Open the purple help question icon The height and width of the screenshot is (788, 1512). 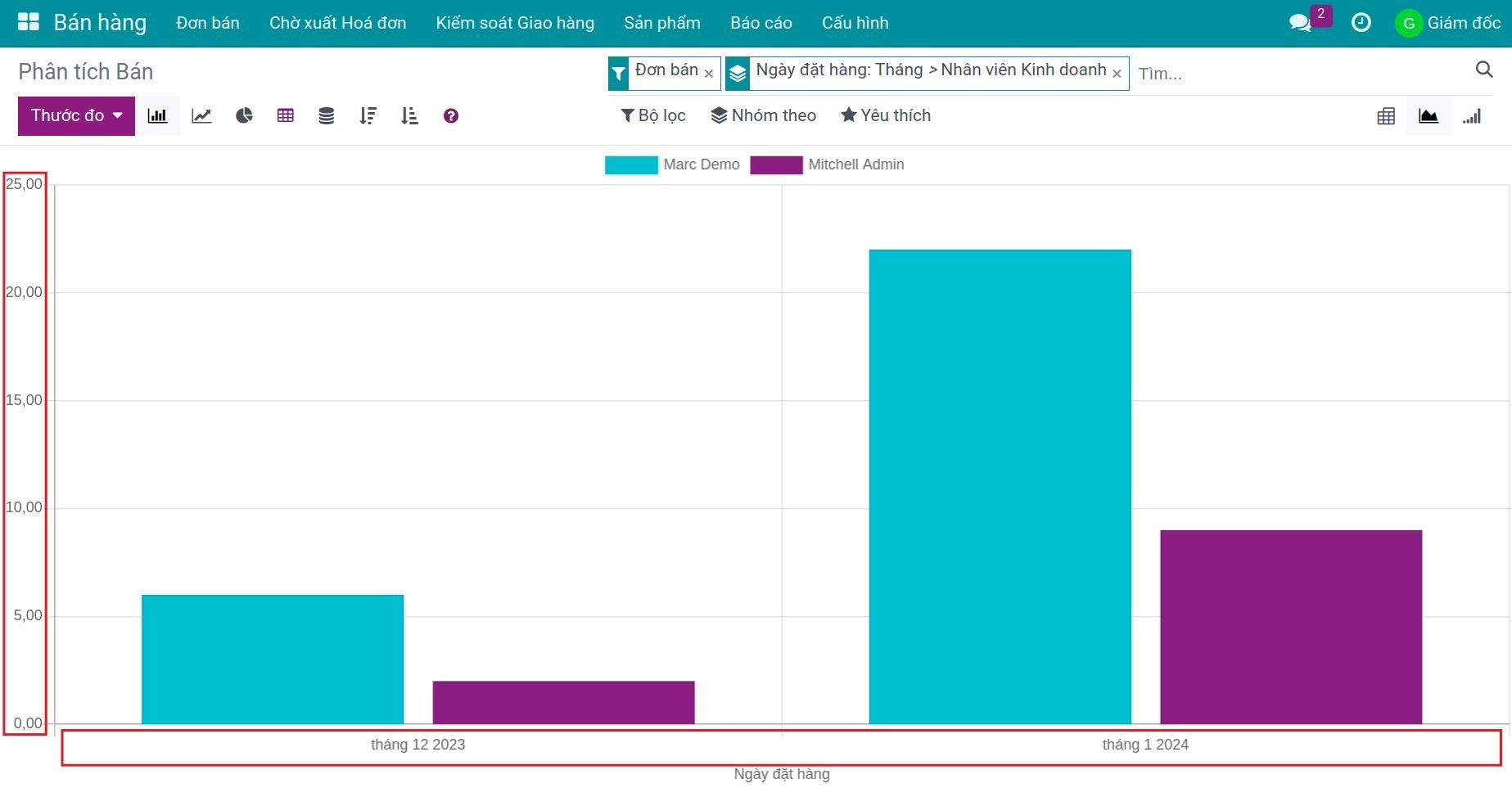(x=450, y=116)
